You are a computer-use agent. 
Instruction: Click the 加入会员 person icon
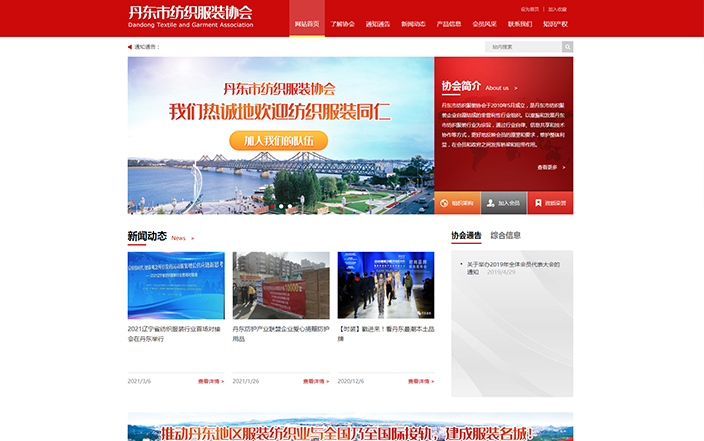tap(489, 203)
